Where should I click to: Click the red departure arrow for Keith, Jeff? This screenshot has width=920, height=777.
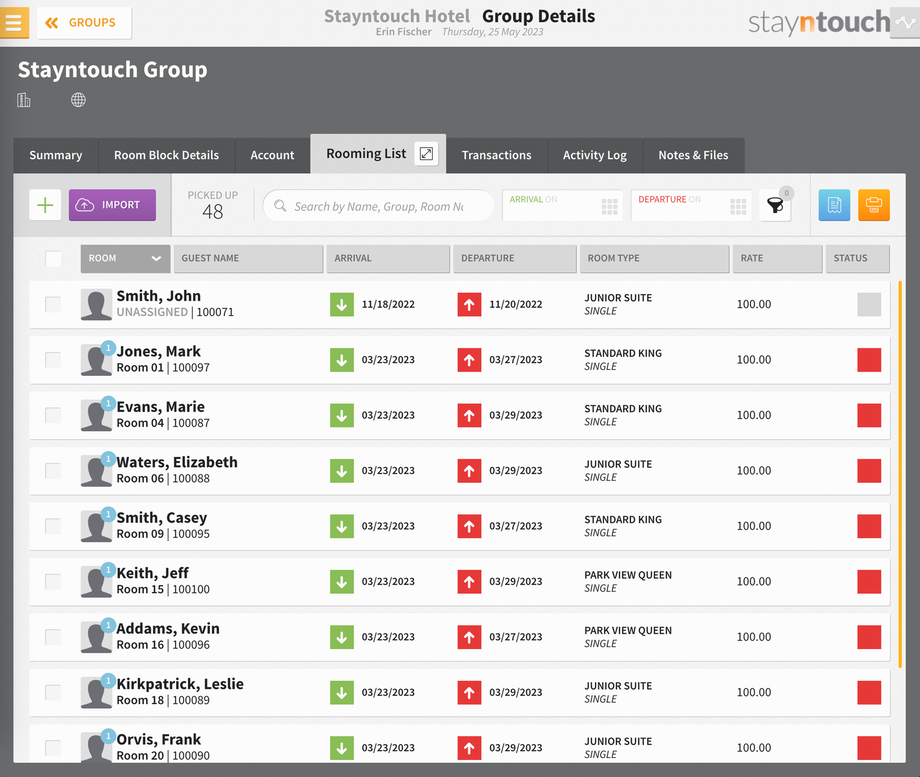pos(469,582)
